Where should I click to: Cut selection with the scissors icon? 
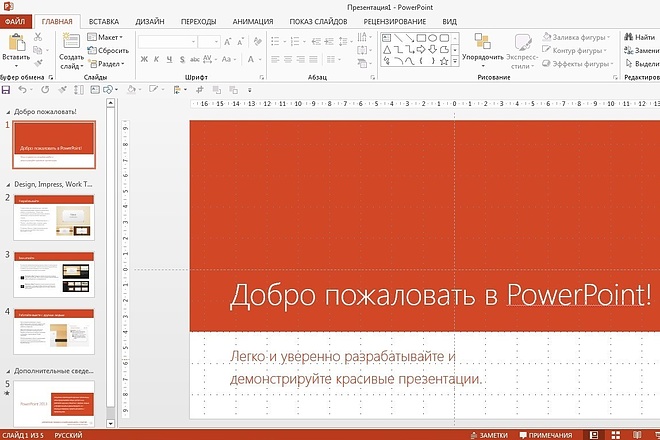coord(38,37)
